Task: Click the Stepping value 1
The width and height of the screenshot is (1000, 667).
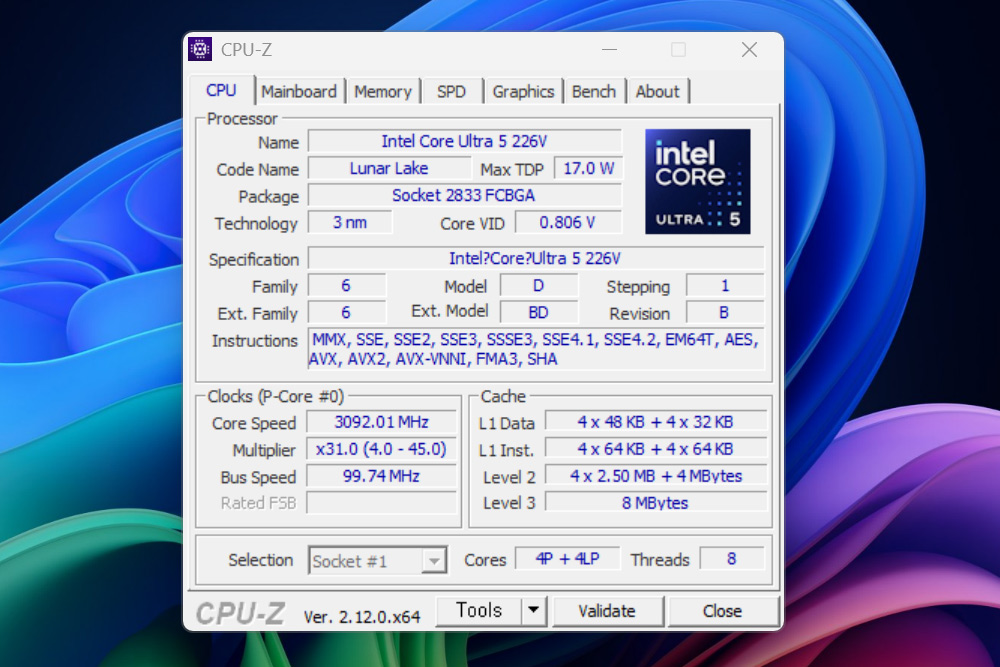Action: [x=725, y=286]
